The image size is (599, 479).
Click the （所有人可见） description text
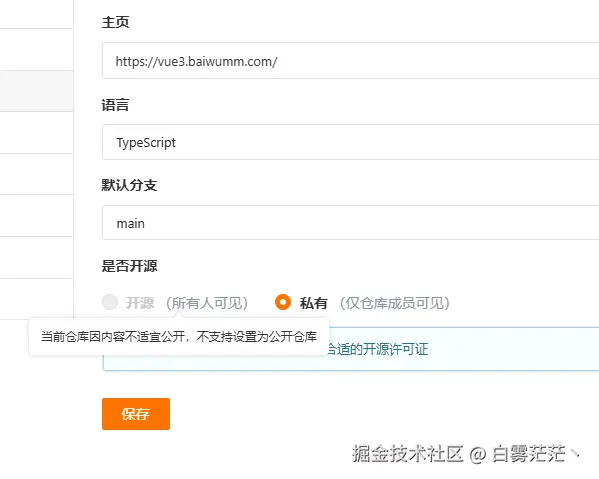pyautogui.click(x=207, y=303)
